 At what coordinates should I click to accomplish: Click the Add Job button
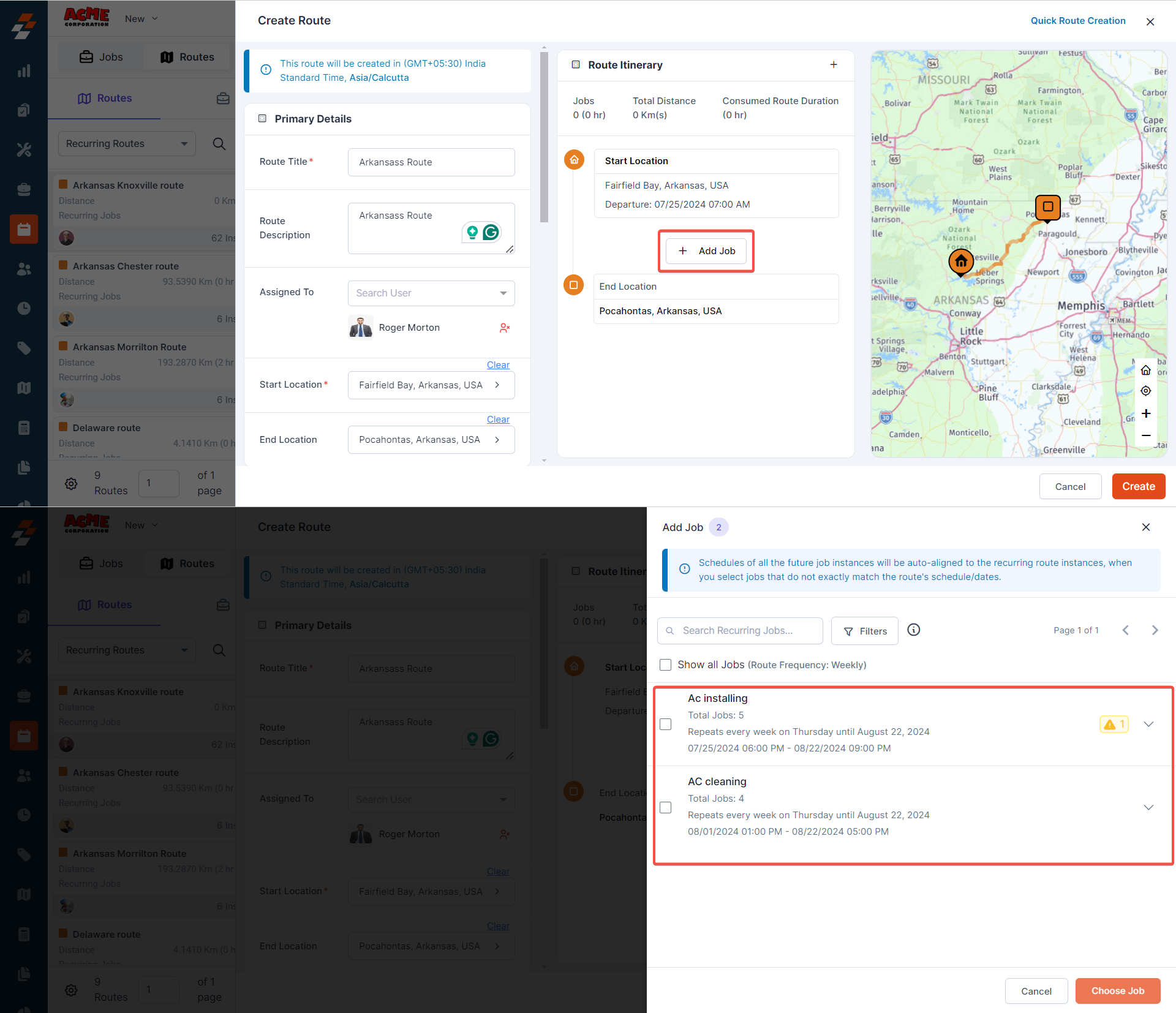(x=706, y=251)
